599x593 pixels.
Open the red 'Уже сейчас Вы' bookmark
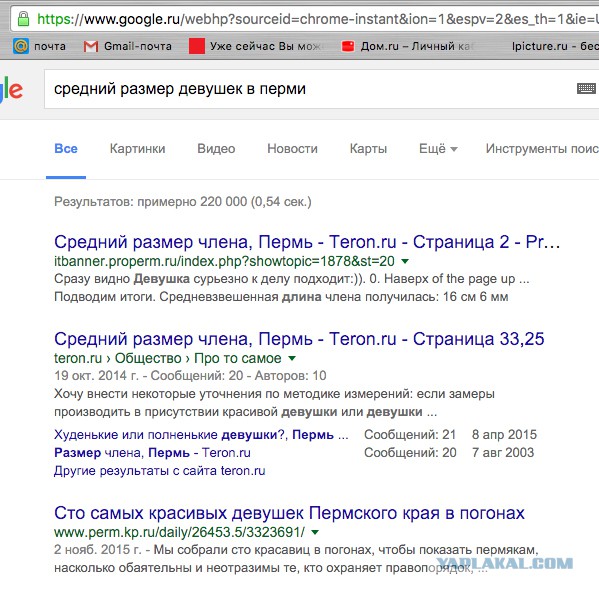[255, 46]
